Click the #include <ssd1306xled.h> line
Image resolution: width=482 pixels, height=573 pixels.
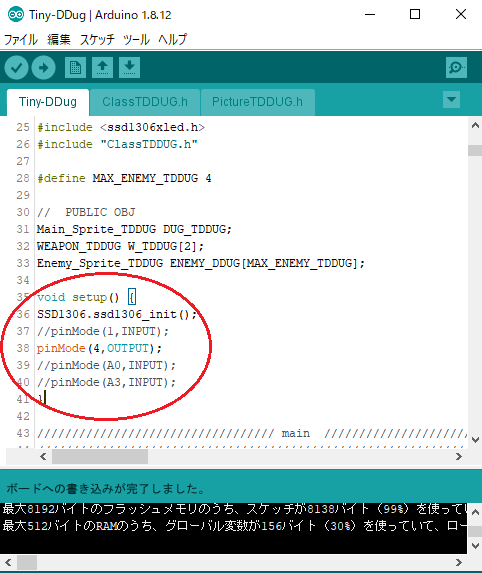click(x=121, y=127)
